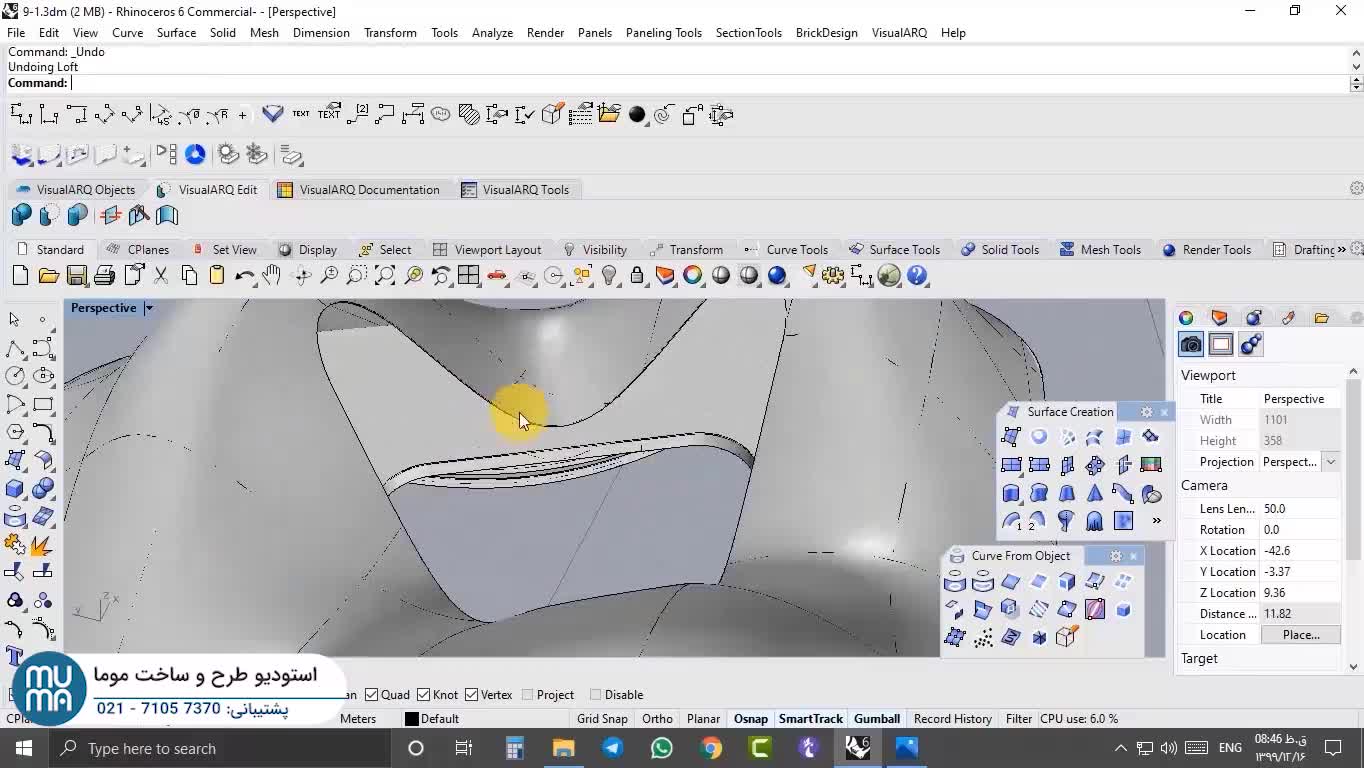This screenshot has width=1364, height=768.
Task: Open the Help question mark icon
Action: click(917, 276)
